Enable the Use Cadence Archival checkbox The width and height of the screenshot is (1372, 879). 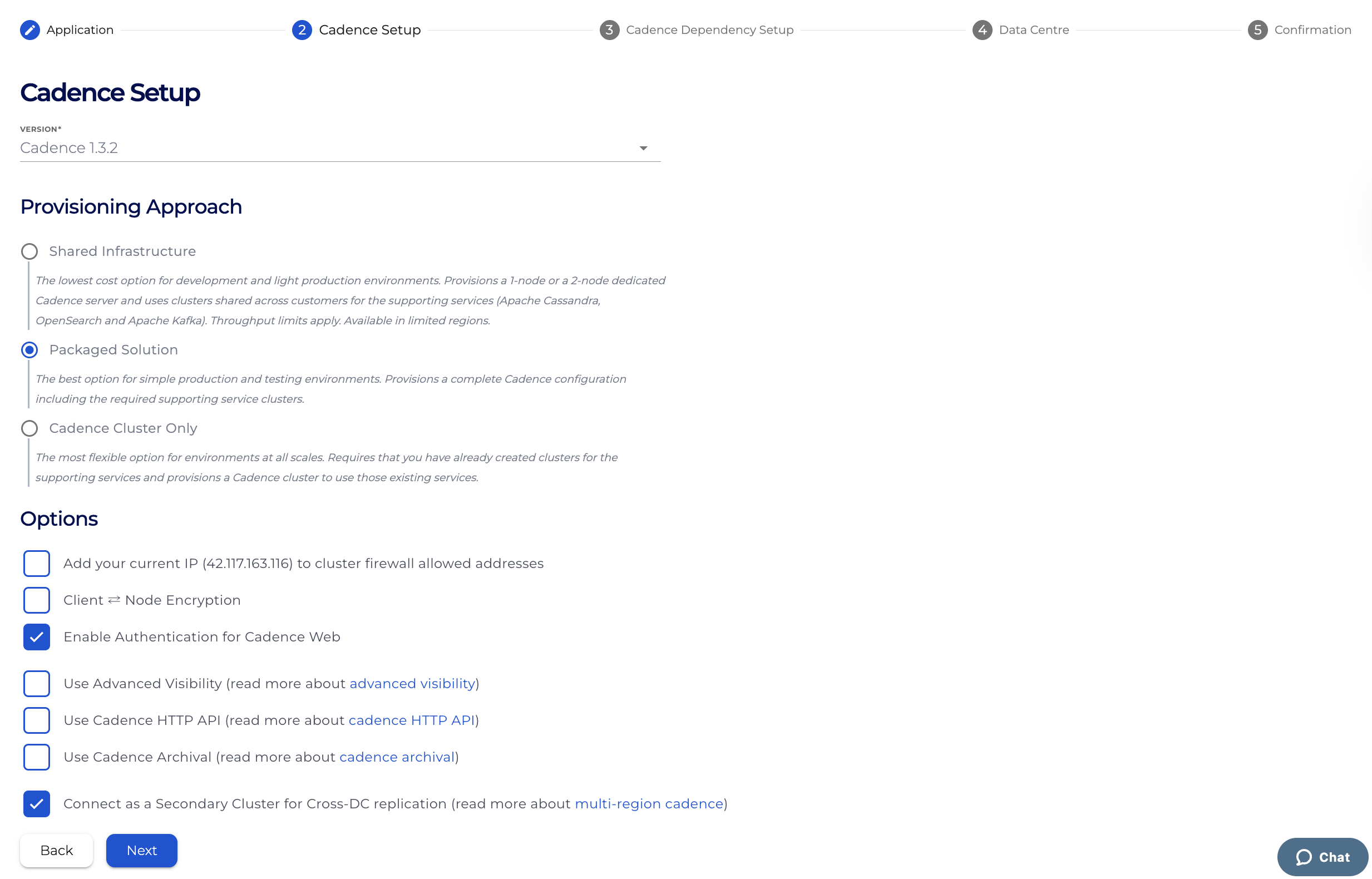tap(37, 757)
